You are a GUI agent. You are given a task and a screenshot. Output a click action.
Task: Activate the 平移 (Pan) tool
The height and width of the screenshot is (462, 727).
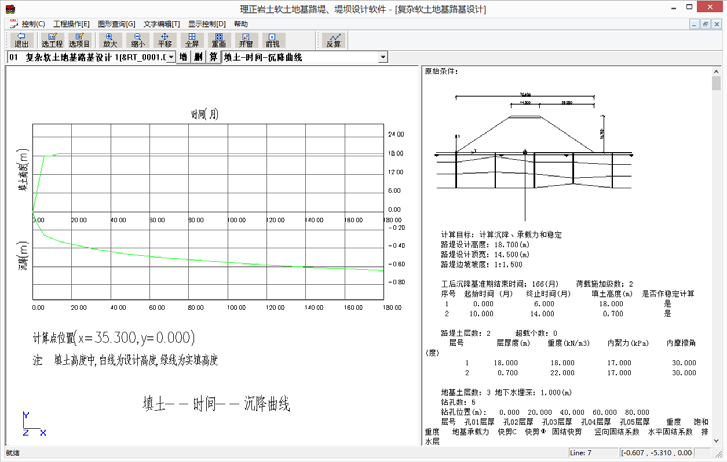pos(165,41)
